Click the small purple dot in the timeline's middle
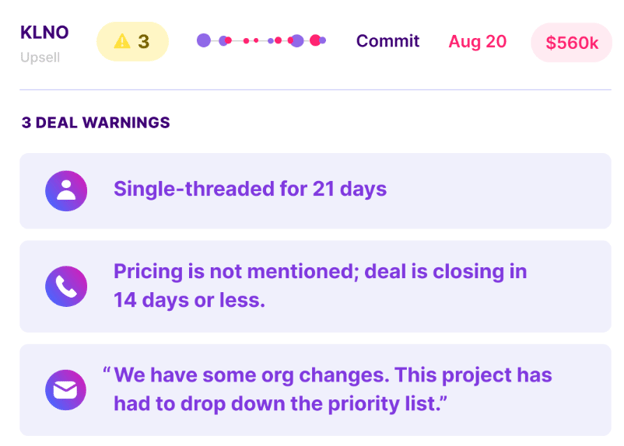The width and height of the screenshot is (624, 446). (271, 41)
